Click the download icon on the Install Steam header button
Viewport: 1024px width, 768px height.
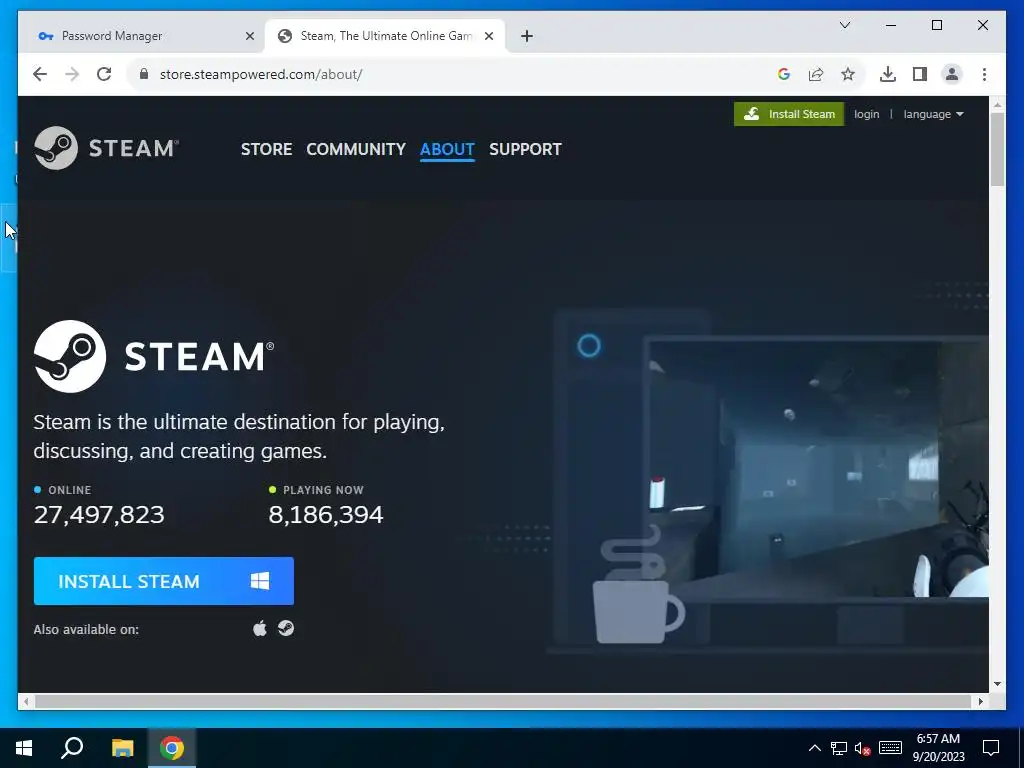[752, 114]
